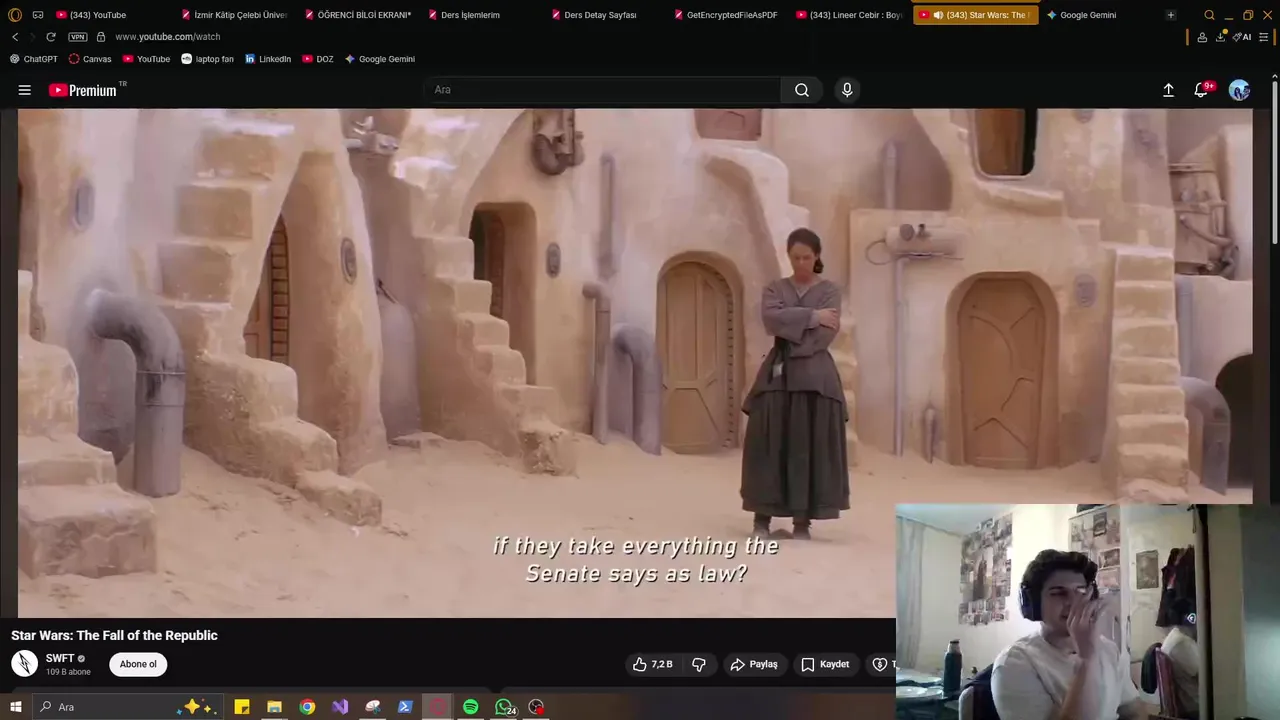This screenshot has width=1280, height=720.
Task: Open the SWFT channel avatar
Action: tap(24, 663)
